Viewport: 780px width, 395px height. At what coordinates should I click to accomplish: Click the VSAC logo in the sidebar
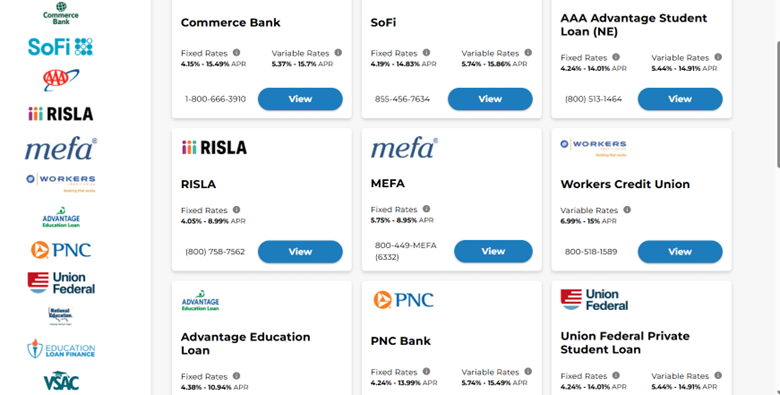(61, 381)
